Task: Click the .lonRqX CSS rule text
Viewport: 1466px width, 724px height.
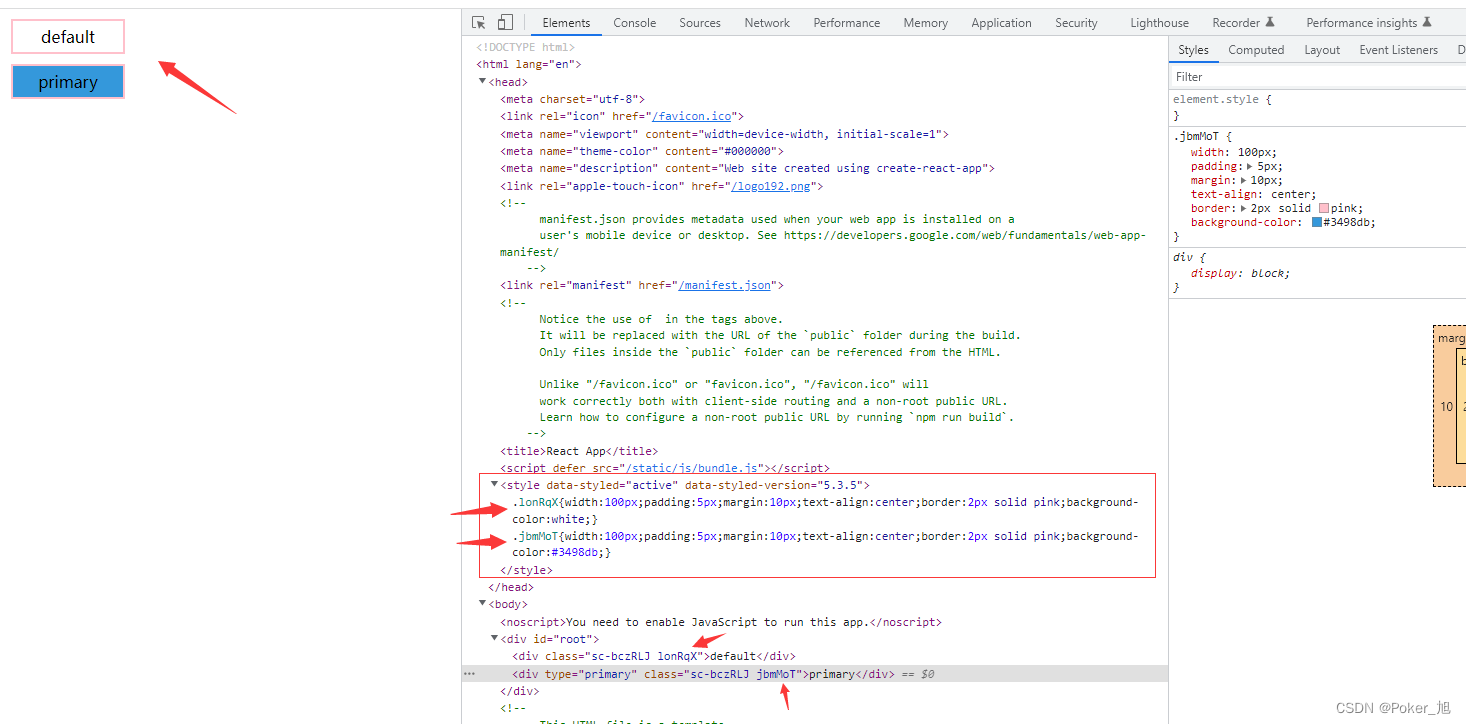Action: click(x=825, y=510)
